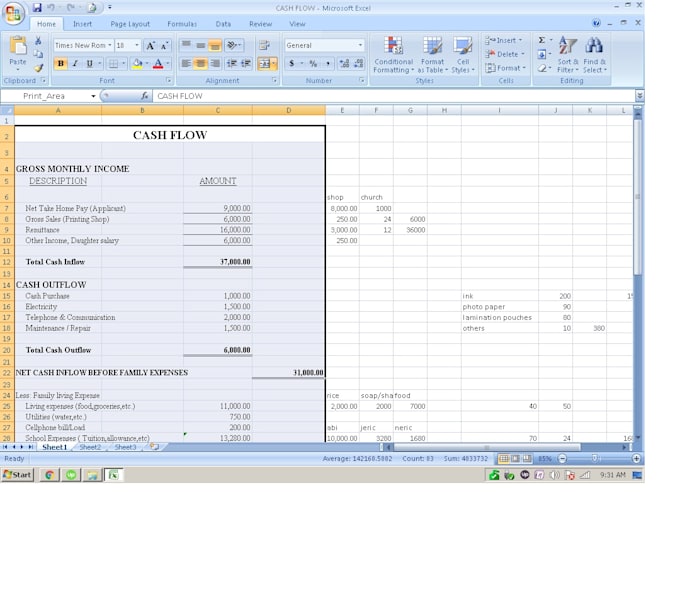The width and height of the screenshot is (680, 604).
Task: Open the Page Layout ribbon tab
Action: pos(130,24)
